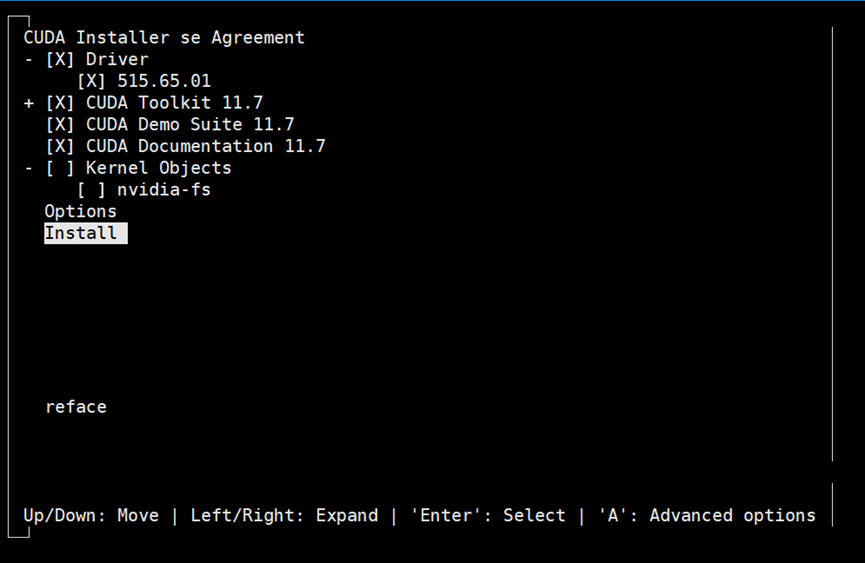Collapse the Driver section minus sign

(29, 60)
